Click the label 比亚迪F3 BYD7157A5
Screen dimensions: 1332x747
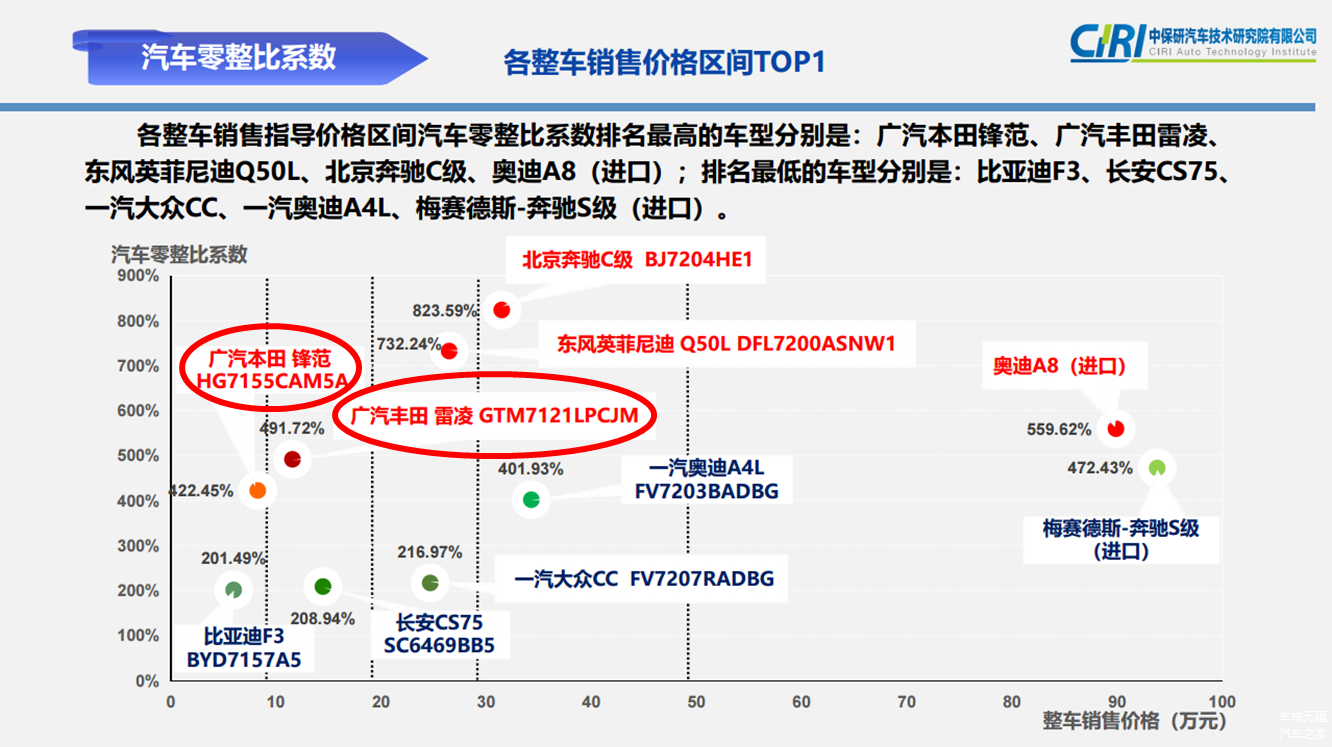pos(244,648)
